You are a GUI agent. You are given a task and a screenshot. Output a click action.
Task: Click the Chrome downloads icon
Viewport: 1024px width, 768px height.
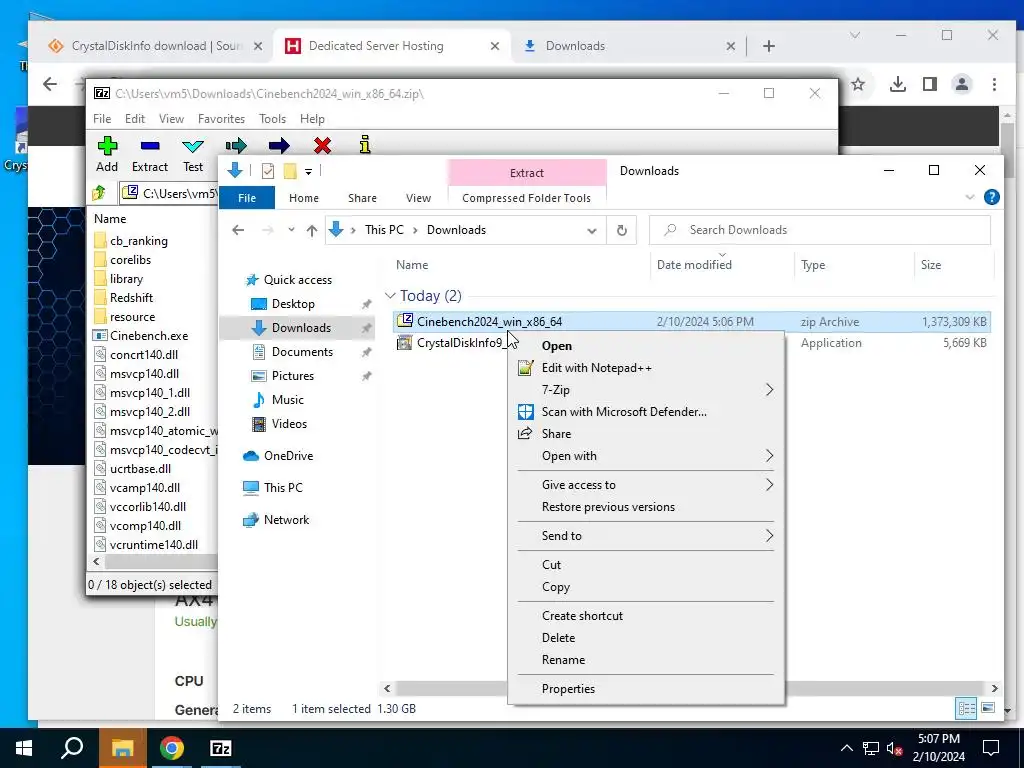point(898,84)
